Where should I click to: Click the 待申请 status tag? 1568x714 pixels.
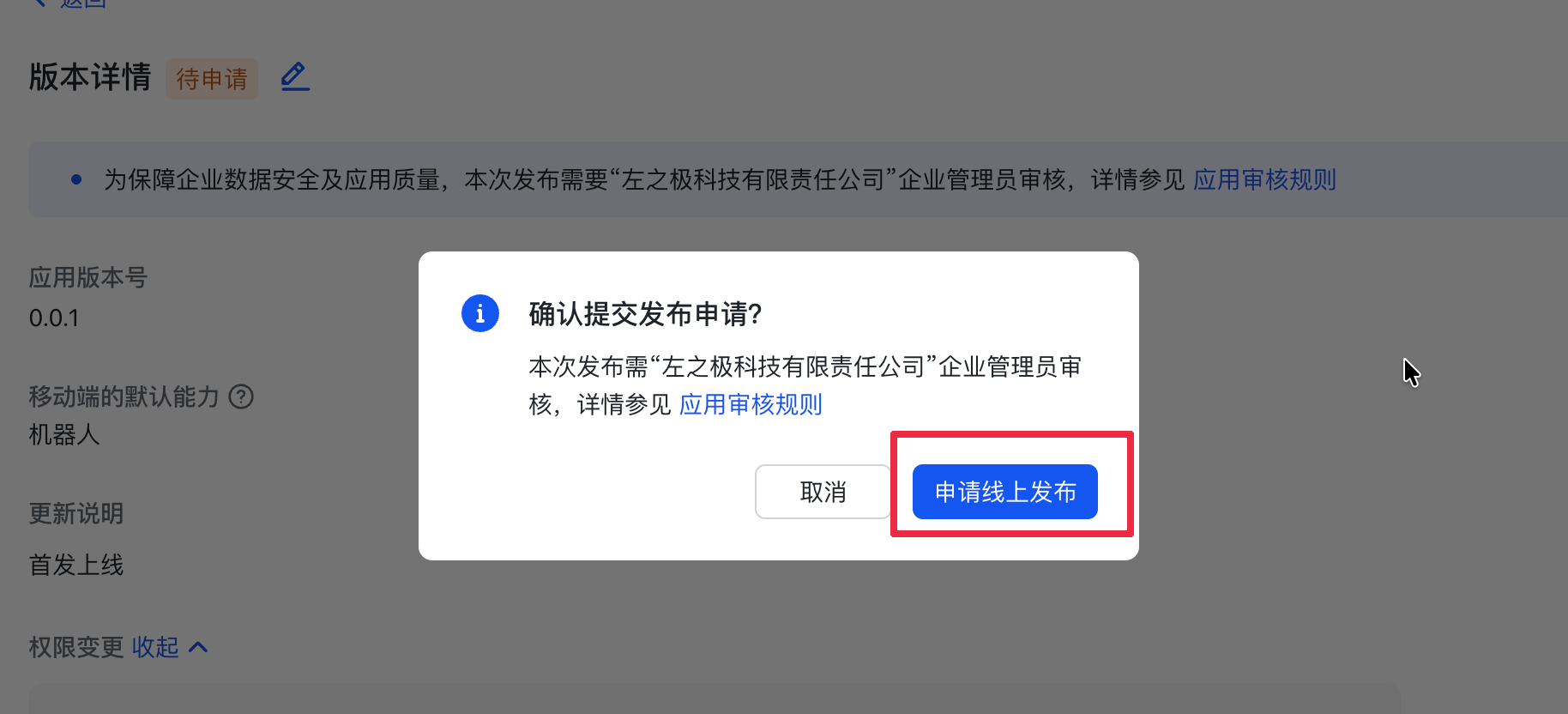[x=212, y=79]
